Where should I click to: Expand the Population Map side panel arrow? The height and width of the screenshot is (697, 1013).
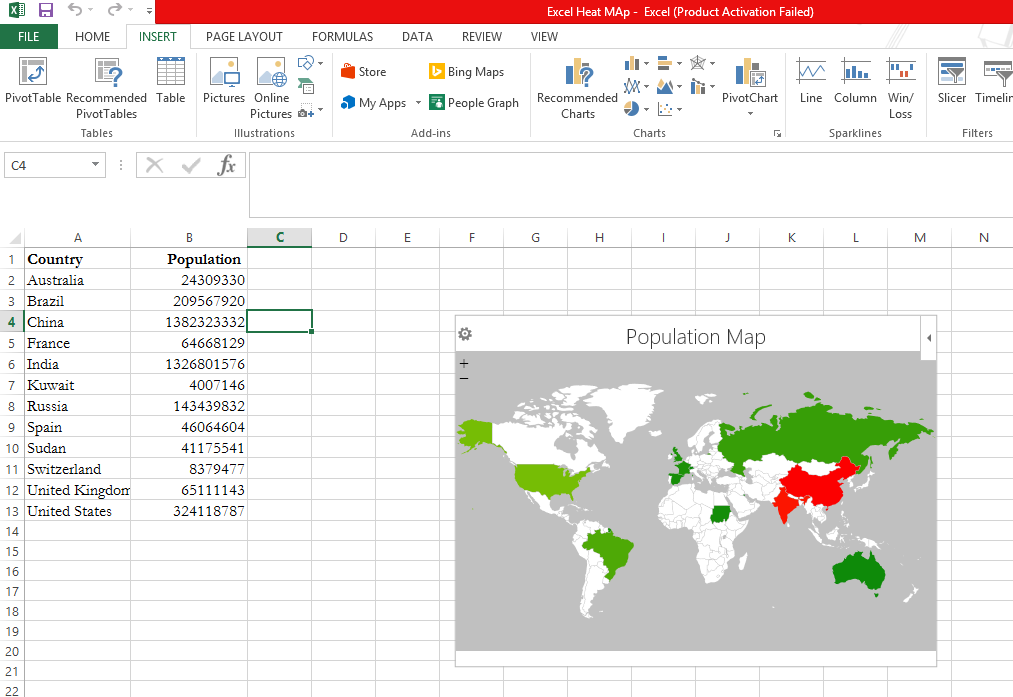point(929,338)
